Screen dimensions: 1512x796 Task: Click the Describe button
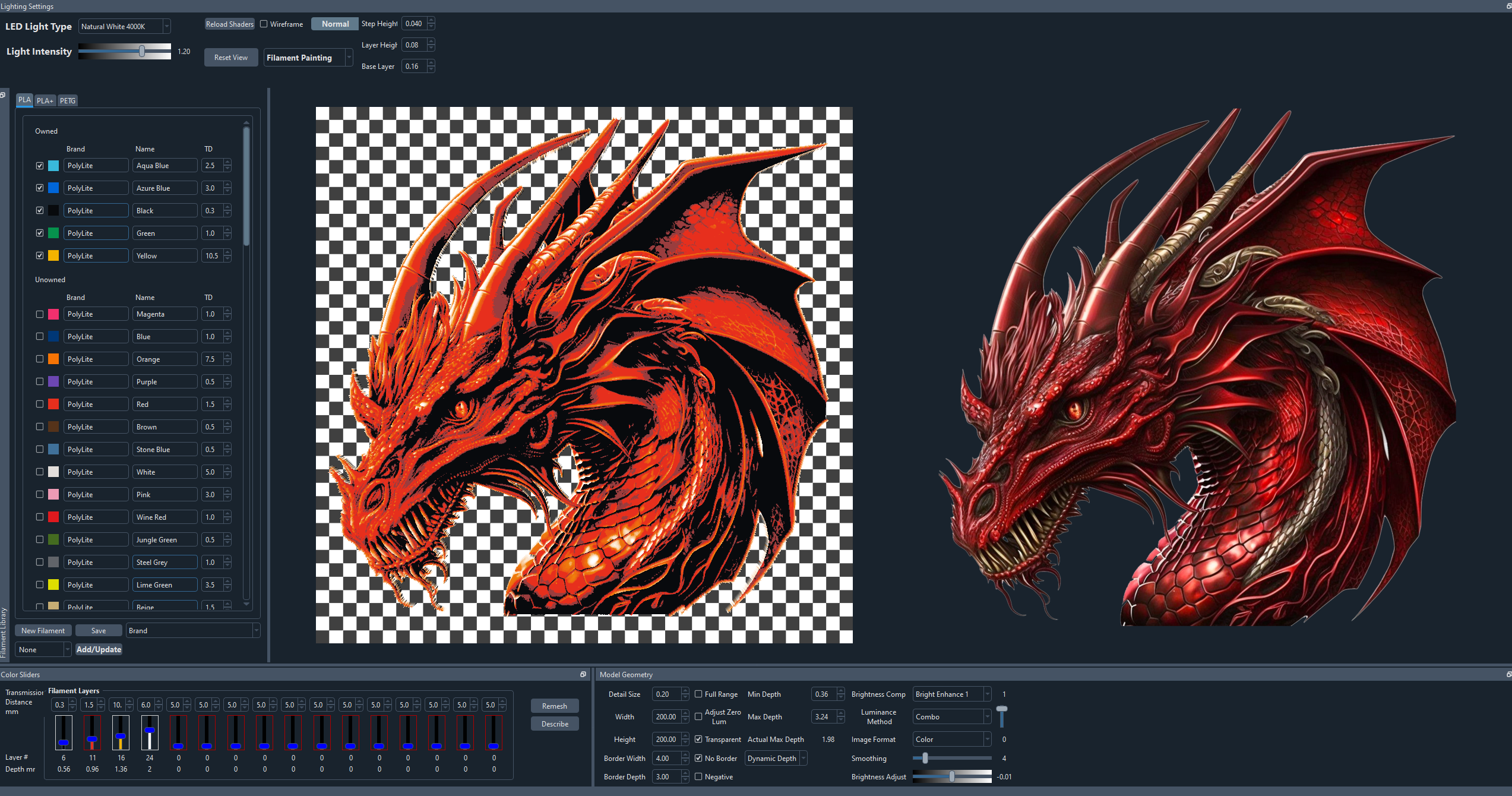pyautogui.click(x=555, y=724)
